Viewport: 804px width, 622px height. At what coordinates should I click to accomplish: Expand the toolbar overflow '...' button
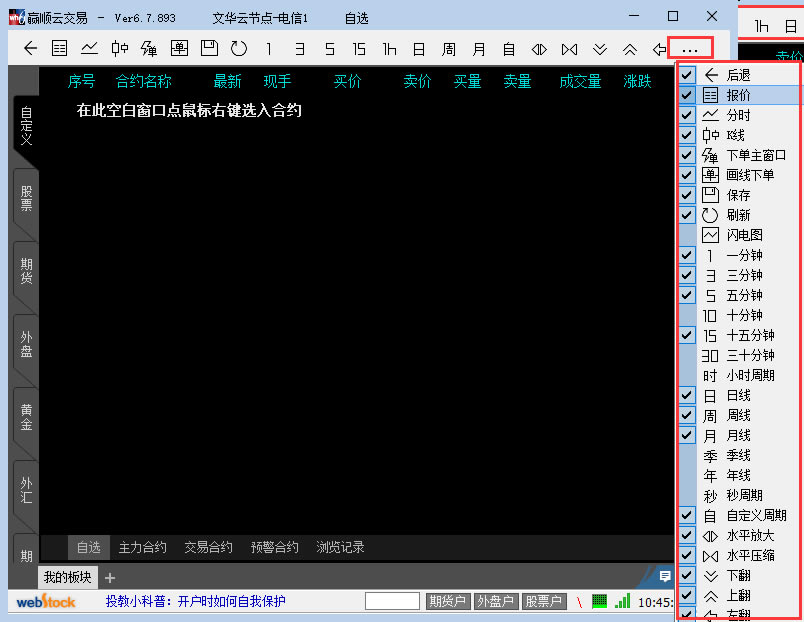(690, 48)
